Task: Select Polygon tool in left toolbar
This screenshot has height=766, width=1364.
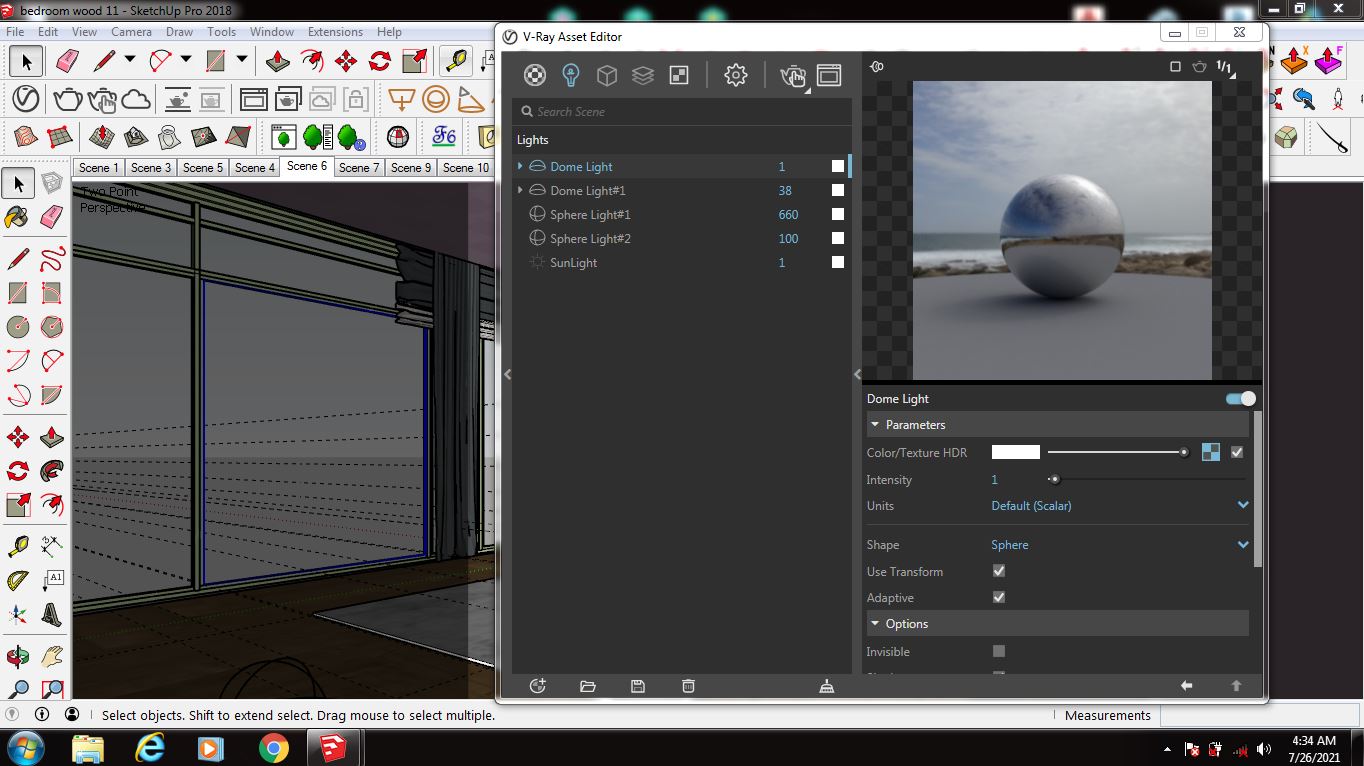Action: (52, 327)
